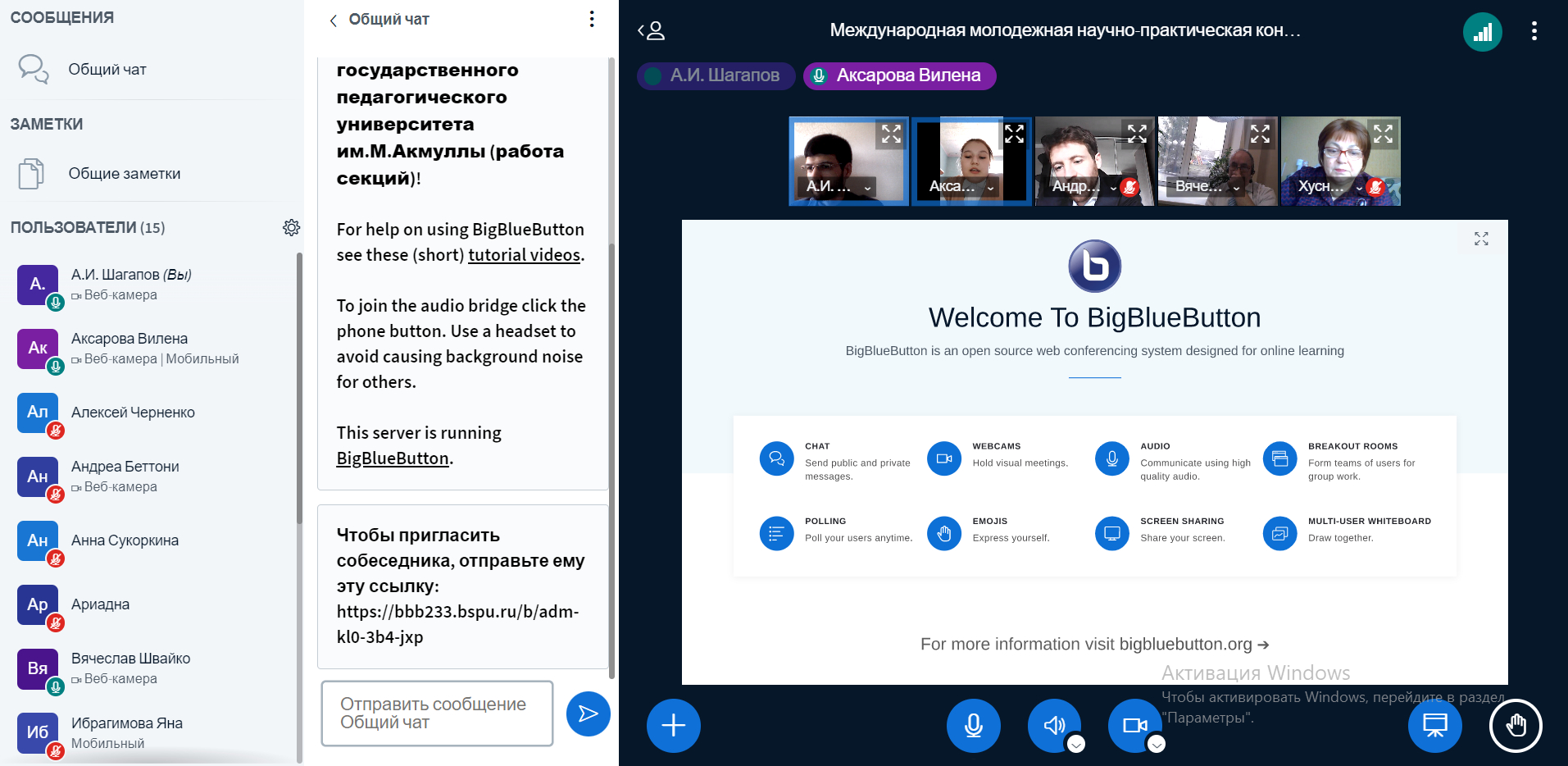Screen dimensions: 1568x766
Task: Mute the microphone button
Action: pos(973,726)
